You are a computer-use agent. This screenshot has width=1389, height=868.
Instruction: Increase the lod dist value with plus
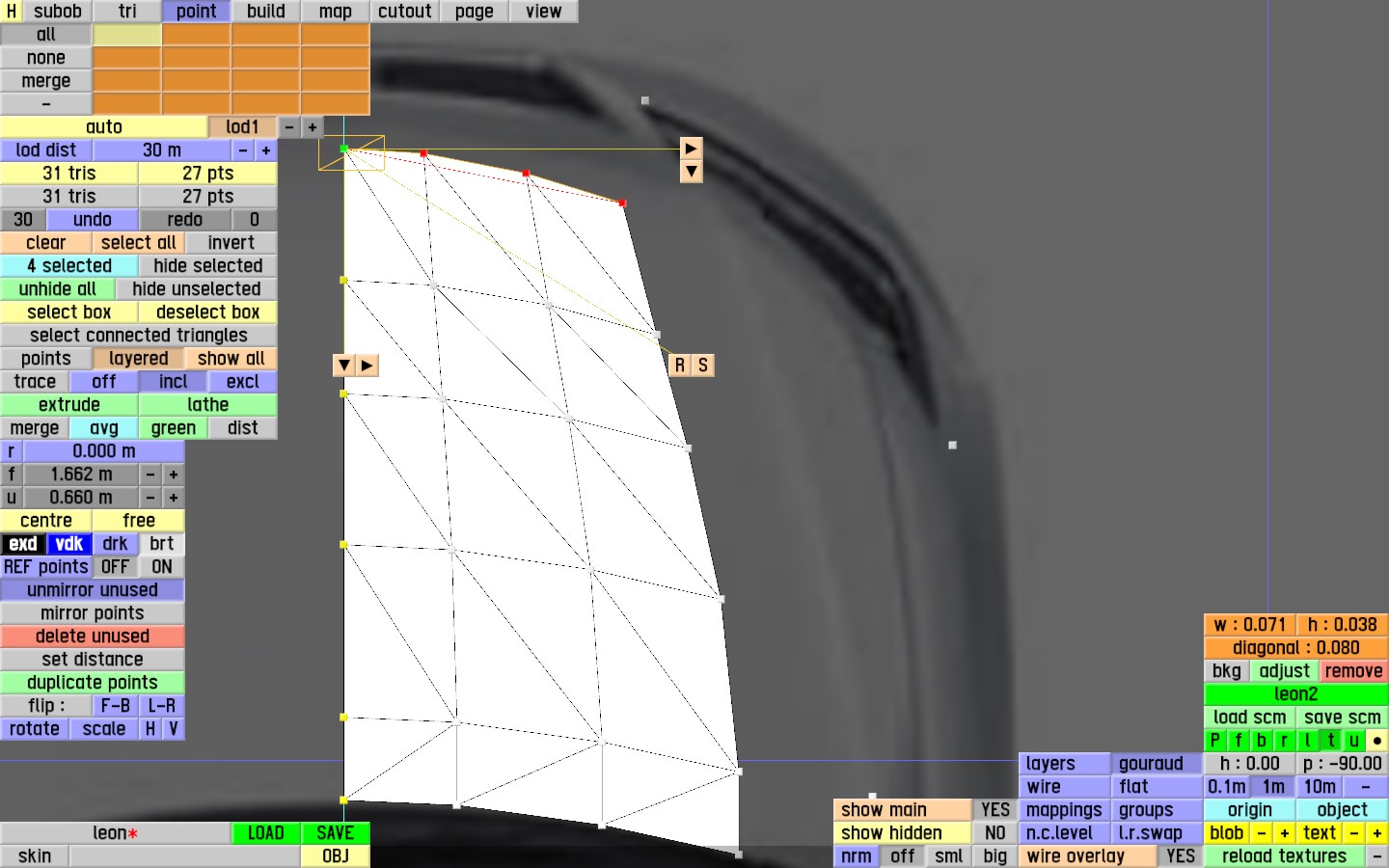pos(266,150)
